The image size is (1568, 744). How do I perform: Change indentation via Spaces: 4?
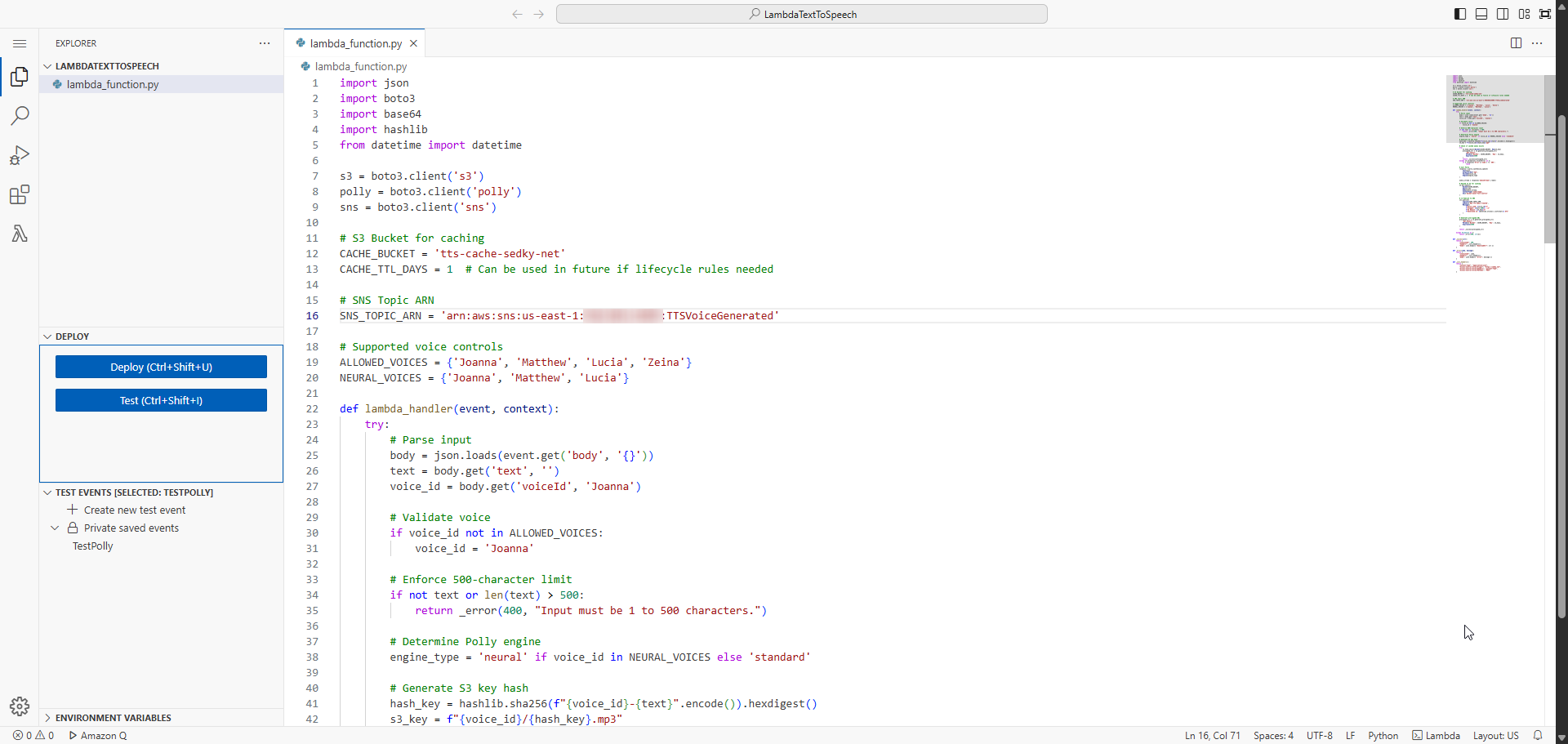coord(1273,735)
